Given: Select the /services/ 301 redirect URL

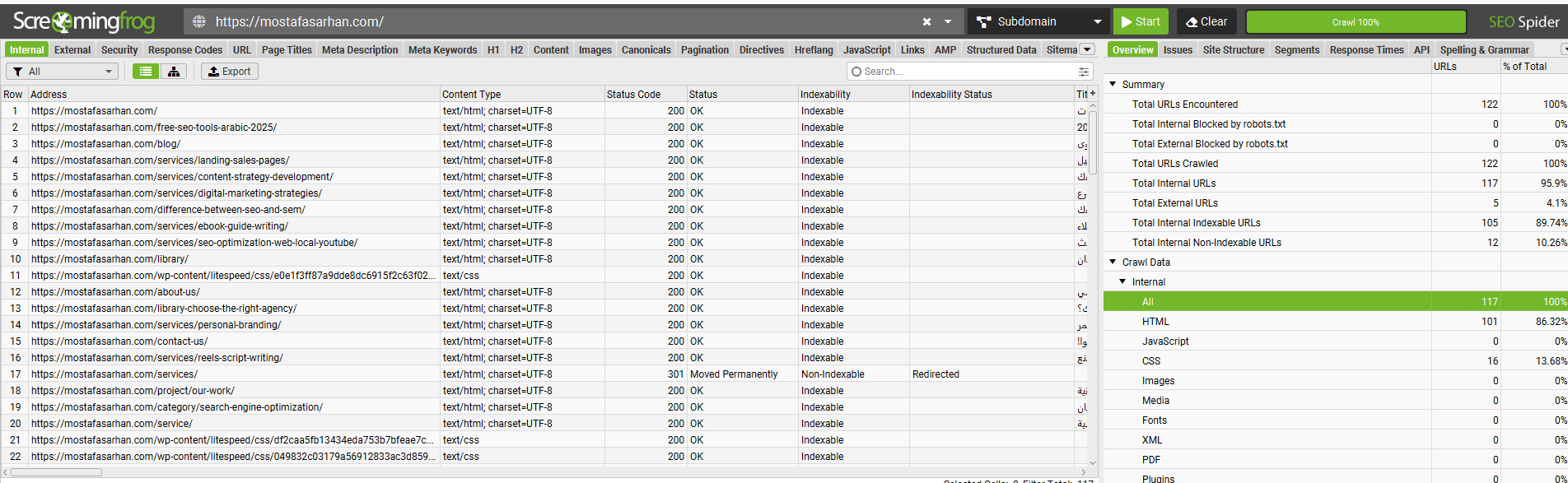Looking at the screenshot, I should click(114, 374).
